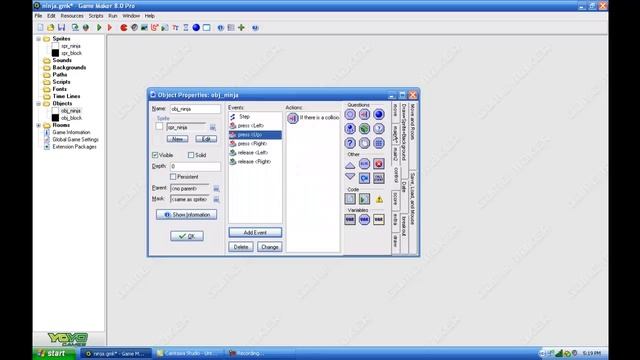This screenshot has width=640, height=360.
Task: Open the Edit menu
Action: coord(51,16)
